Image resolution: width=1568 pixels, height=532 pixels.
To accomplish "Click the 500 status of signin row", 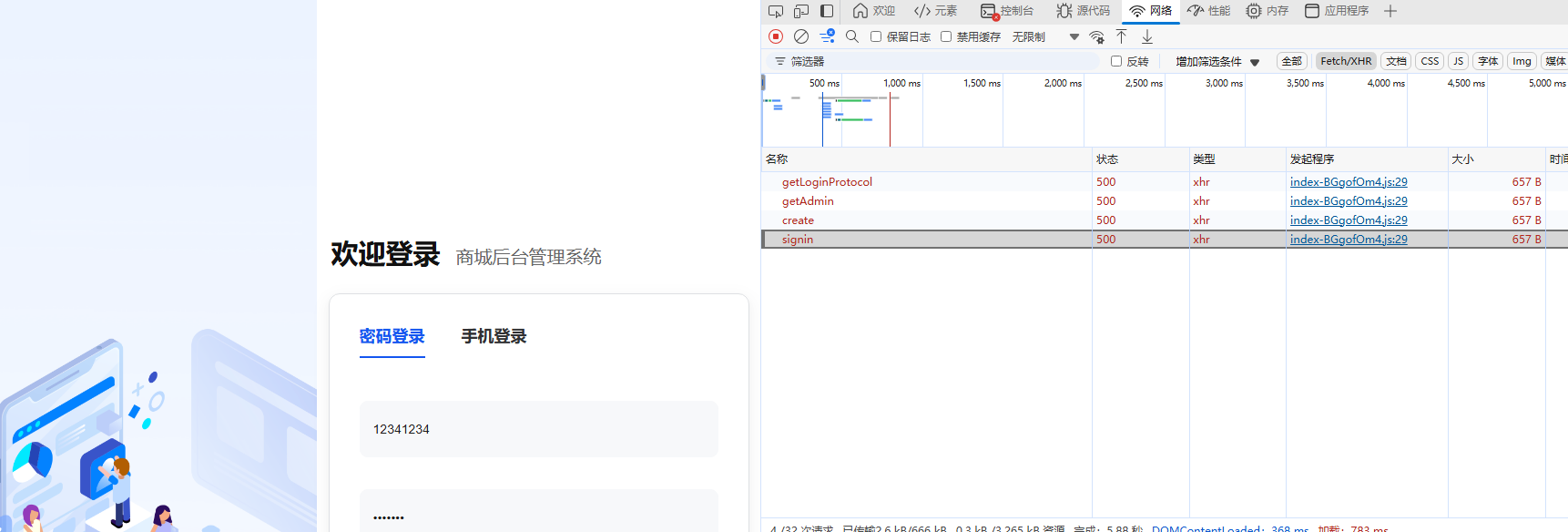I will pyautogui.click(x=1106, y=240).
